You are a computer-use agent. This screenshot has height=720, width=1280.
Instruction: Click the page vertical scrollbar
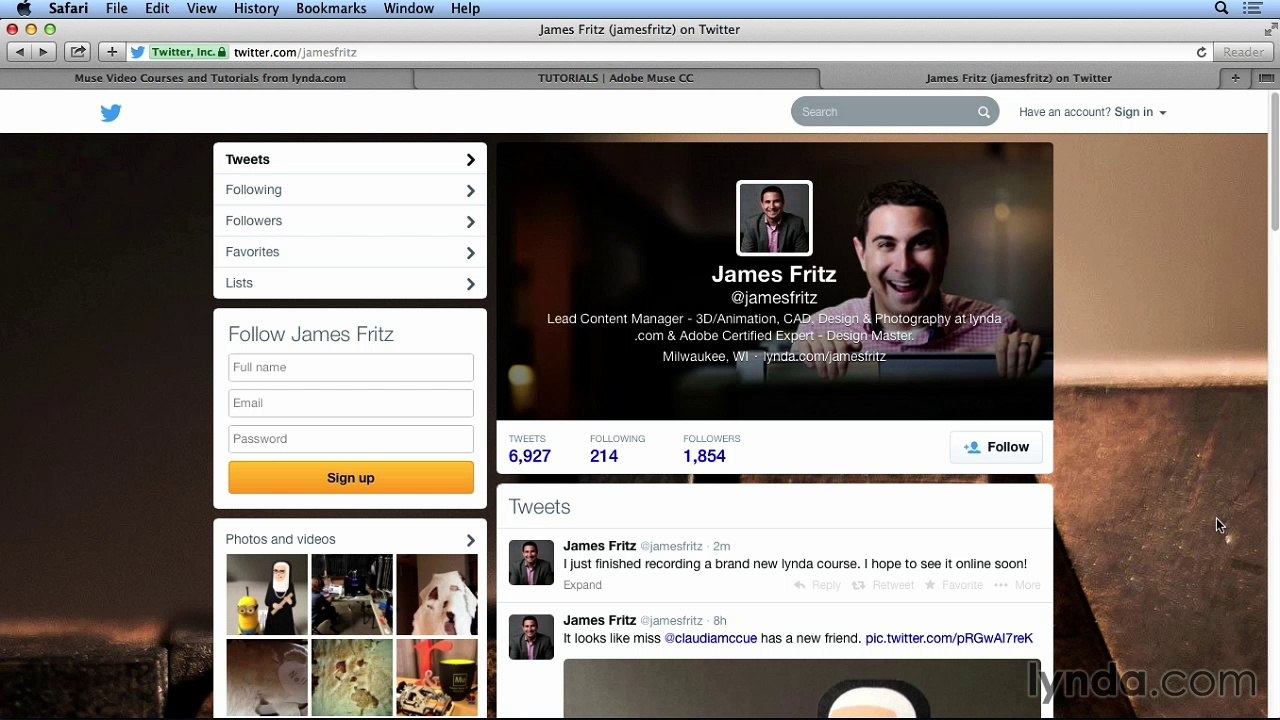[1274, 164]
